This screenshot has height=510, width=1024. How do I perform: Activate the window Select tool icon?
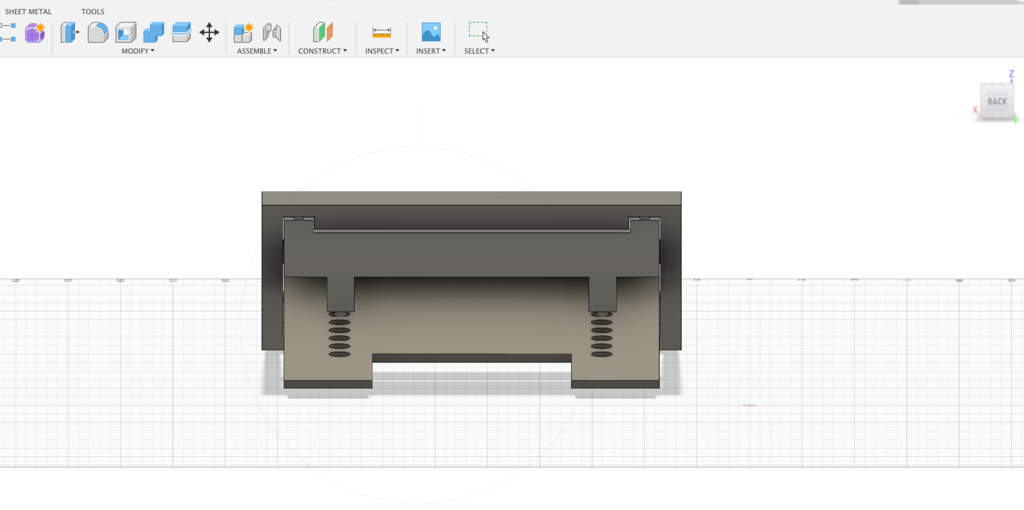(x=478, y=31)
